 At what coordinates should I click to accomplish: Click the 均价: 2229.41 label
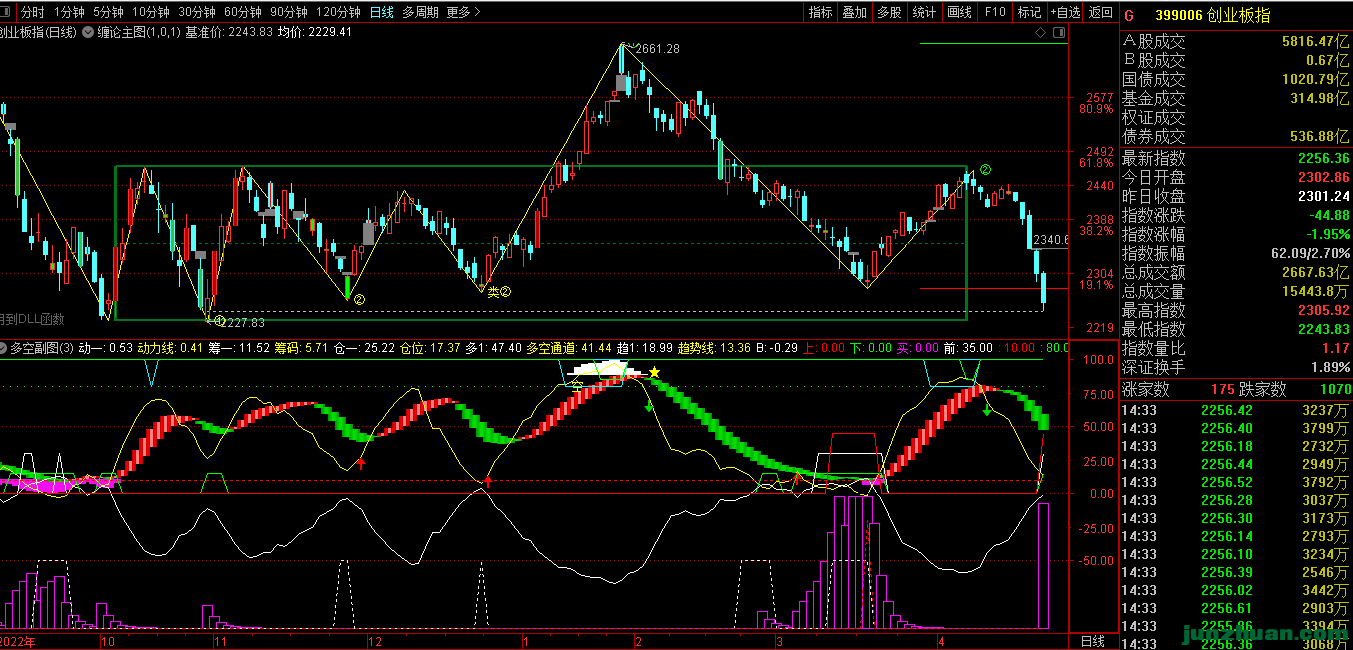pos(315,33)
